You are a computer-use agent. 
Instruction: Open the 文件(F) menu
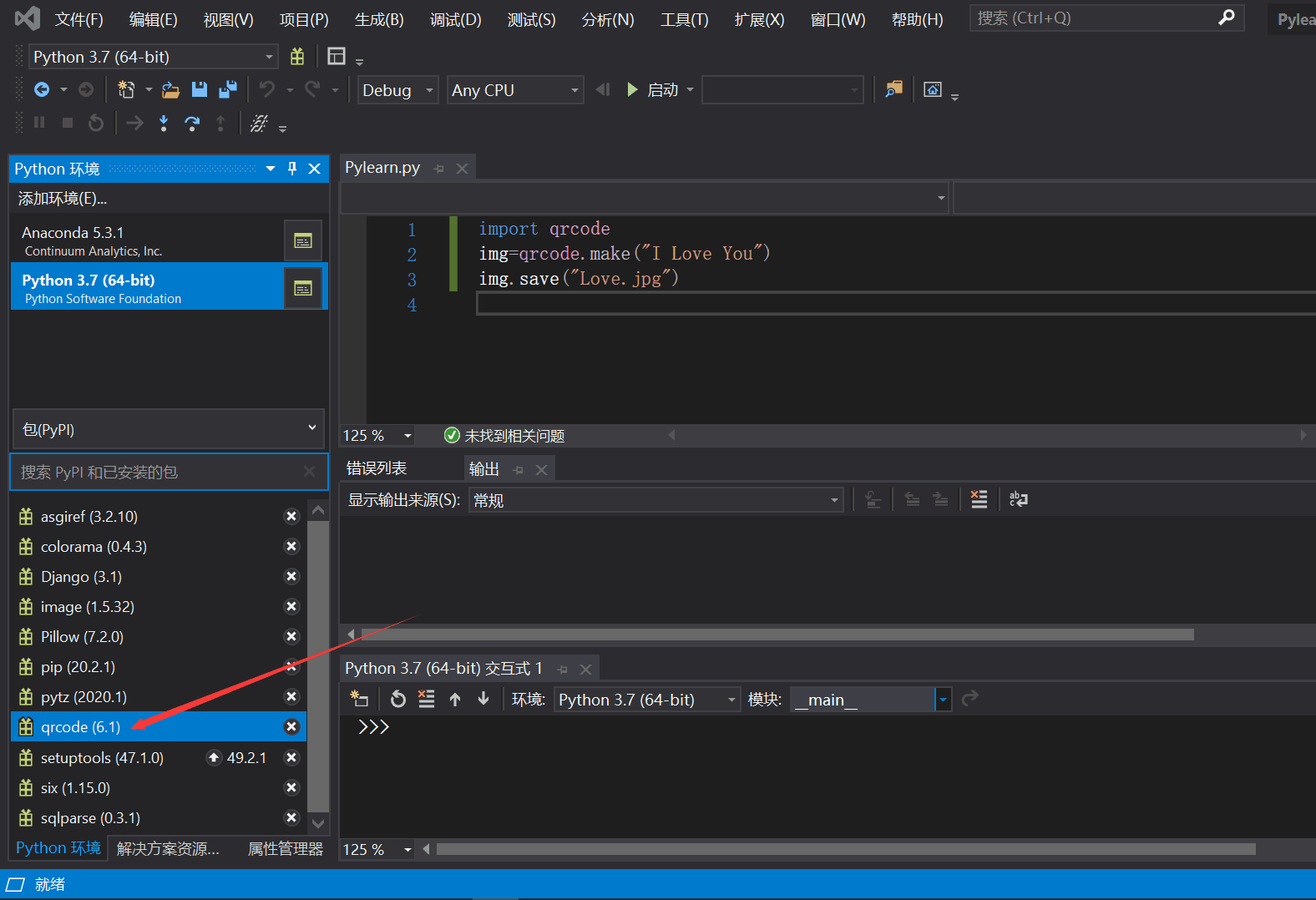point(79,19)
